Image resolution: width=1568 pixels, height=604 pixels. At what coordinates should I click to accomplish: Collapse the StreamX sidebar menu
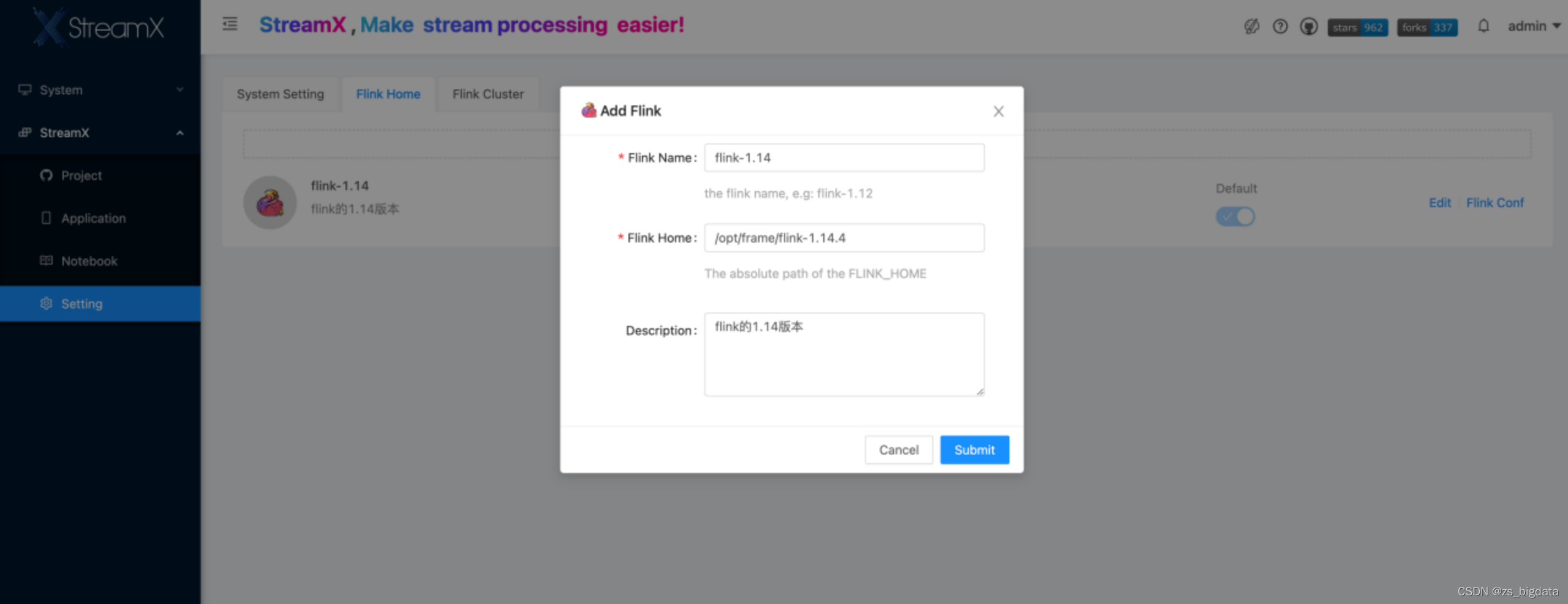(x=100, y=133)
